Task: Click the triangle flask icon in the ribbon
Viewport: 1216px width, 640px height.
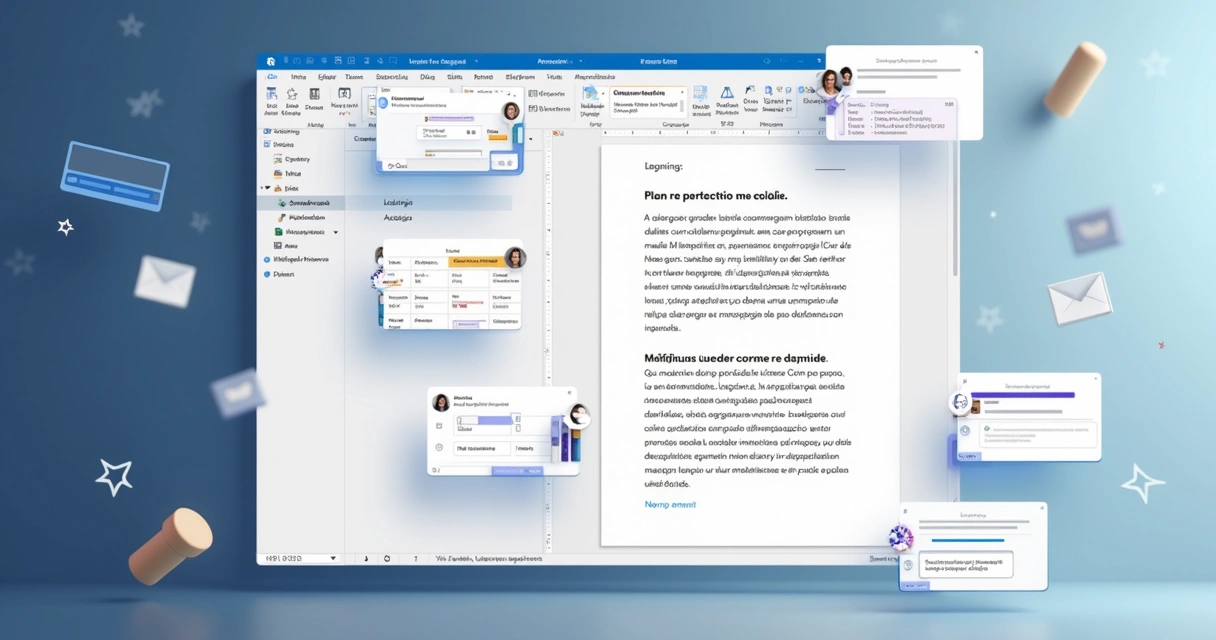Action: pyautogui.click(x=726, y=93)
